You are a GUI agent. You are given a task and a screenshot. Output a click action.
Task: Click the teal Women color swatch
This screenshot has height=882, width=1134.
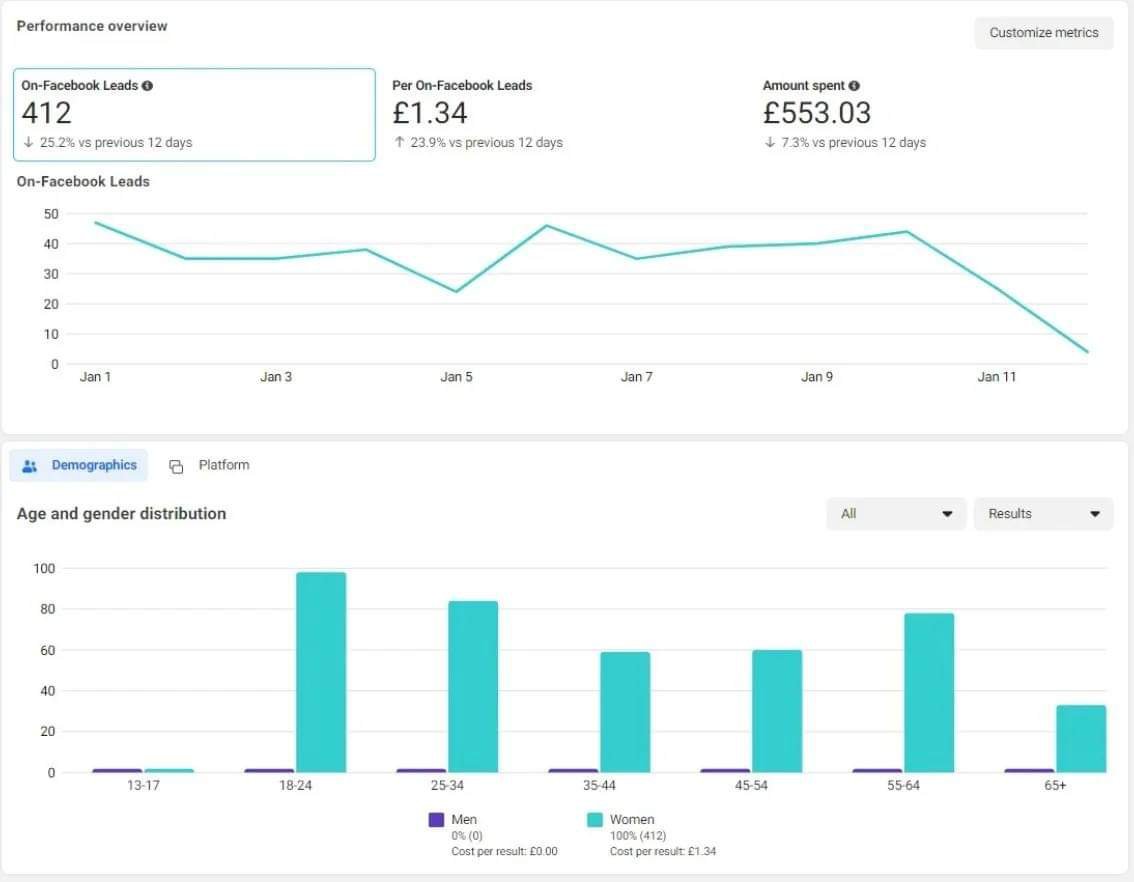(595, 820)
